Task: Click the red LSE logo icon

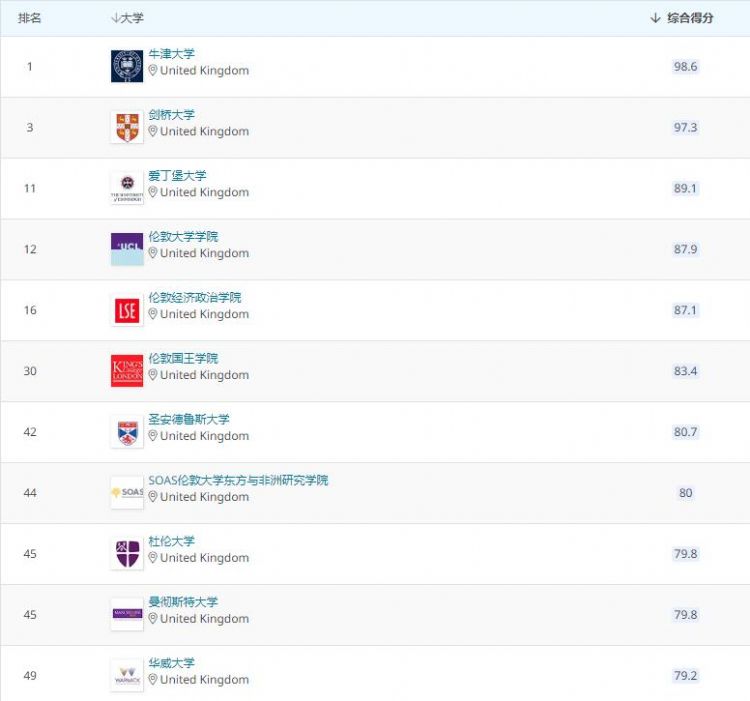Action: 127,310
